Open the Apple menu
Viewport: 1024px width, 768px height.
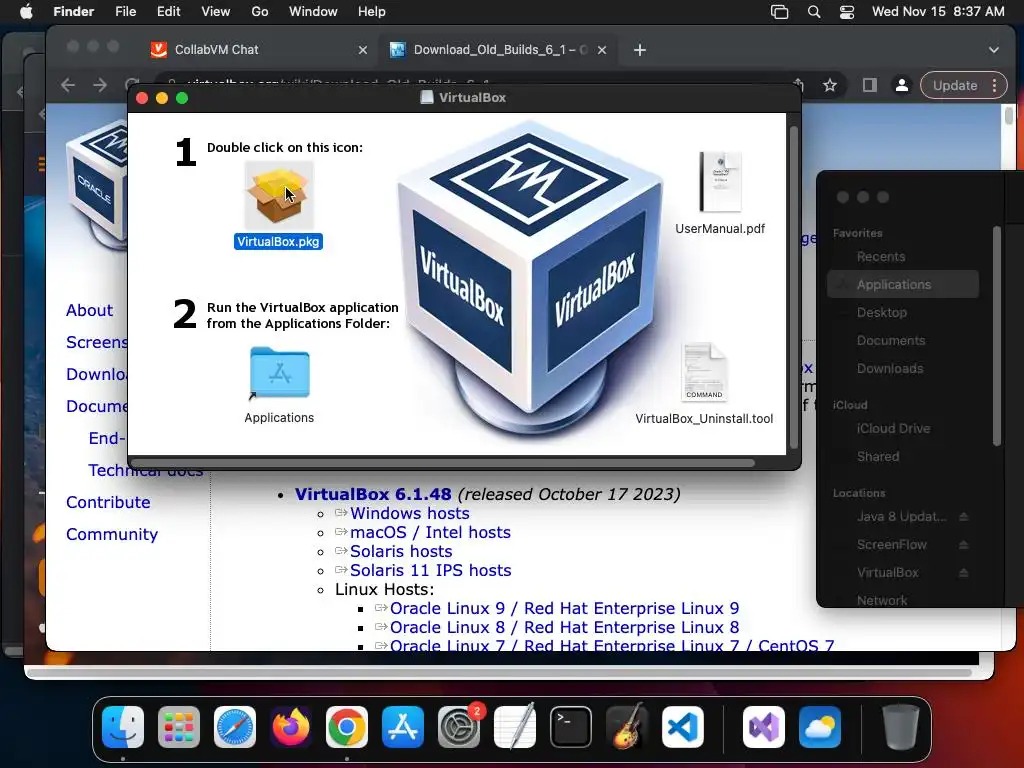26,12
